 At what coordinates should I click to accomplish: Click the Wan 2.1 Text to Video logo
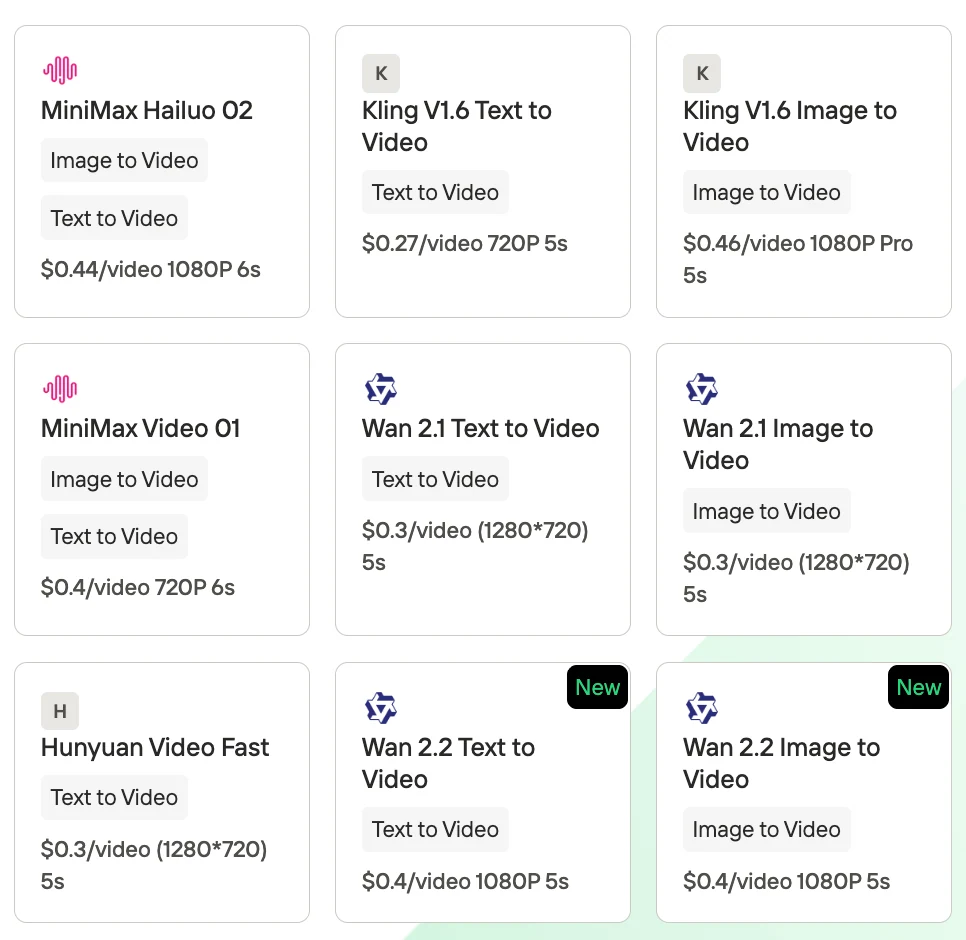coord(381,389)
